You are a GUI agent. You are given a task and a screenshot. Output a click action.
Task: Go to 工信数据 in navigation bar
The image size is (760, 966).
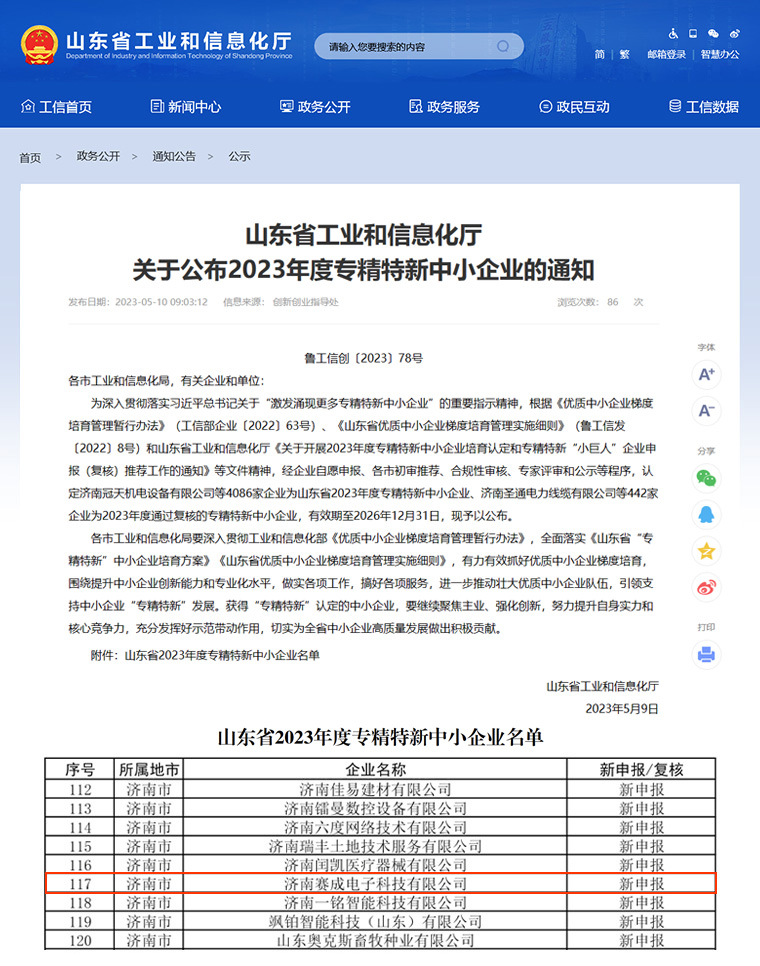(x=703, y=107)
